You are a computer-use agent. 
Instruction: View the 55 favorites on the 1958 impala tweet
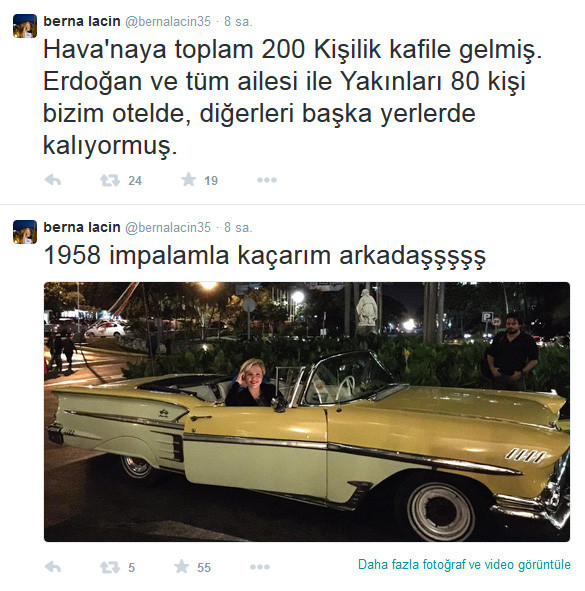click(x=204, y=568)
